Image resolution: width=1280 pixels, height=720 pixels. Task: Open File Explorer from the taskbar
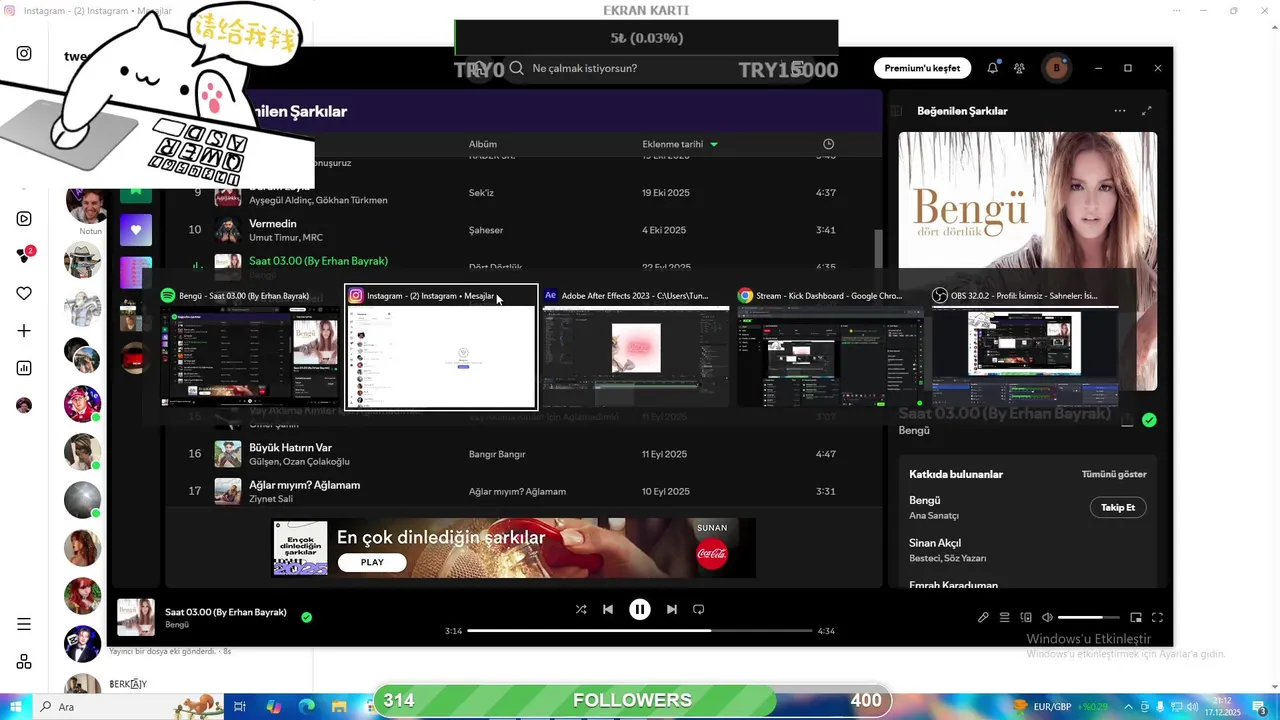340,707
